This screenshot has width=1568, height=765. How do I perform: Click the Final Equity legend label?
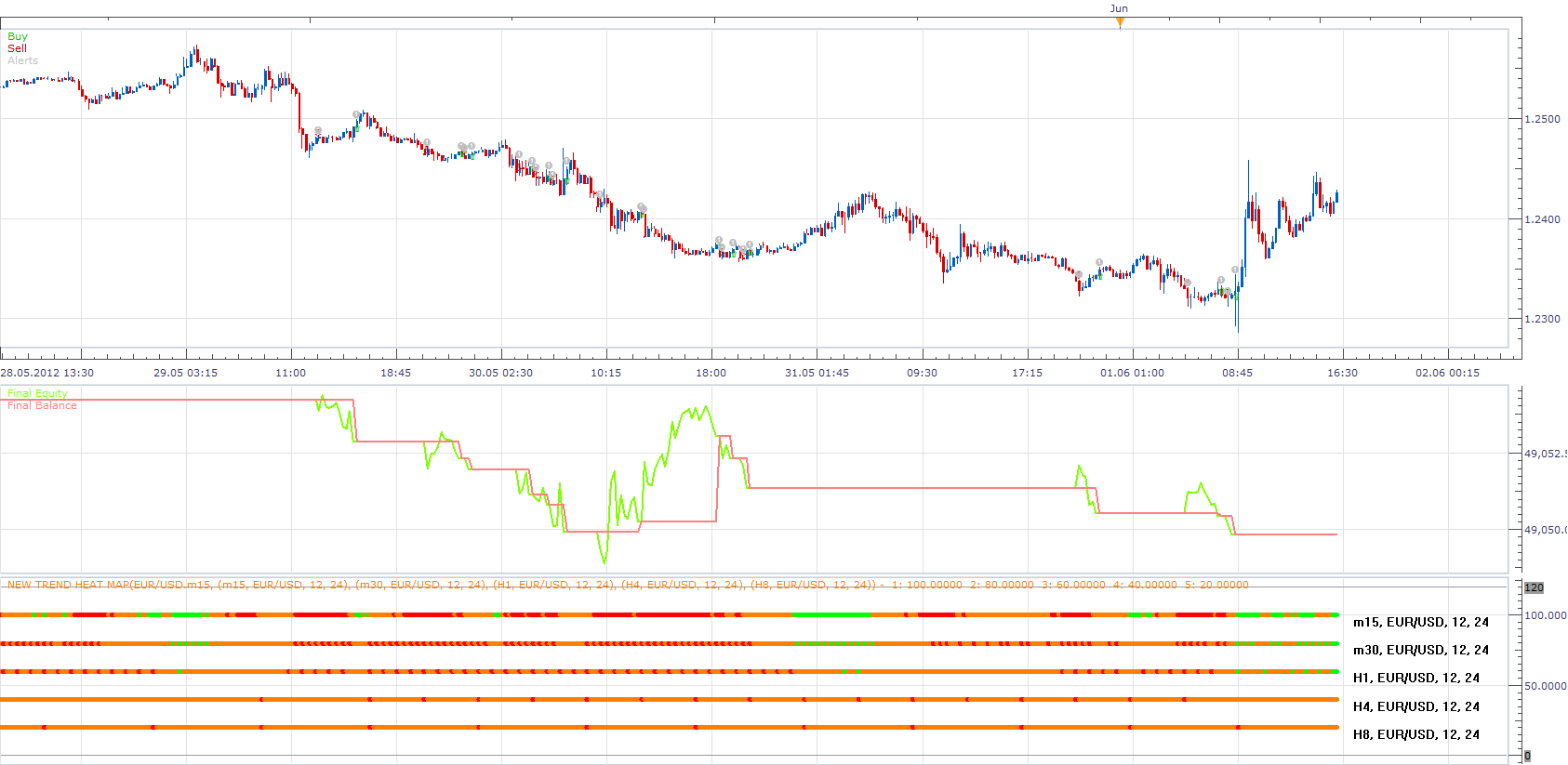(37, 393)
